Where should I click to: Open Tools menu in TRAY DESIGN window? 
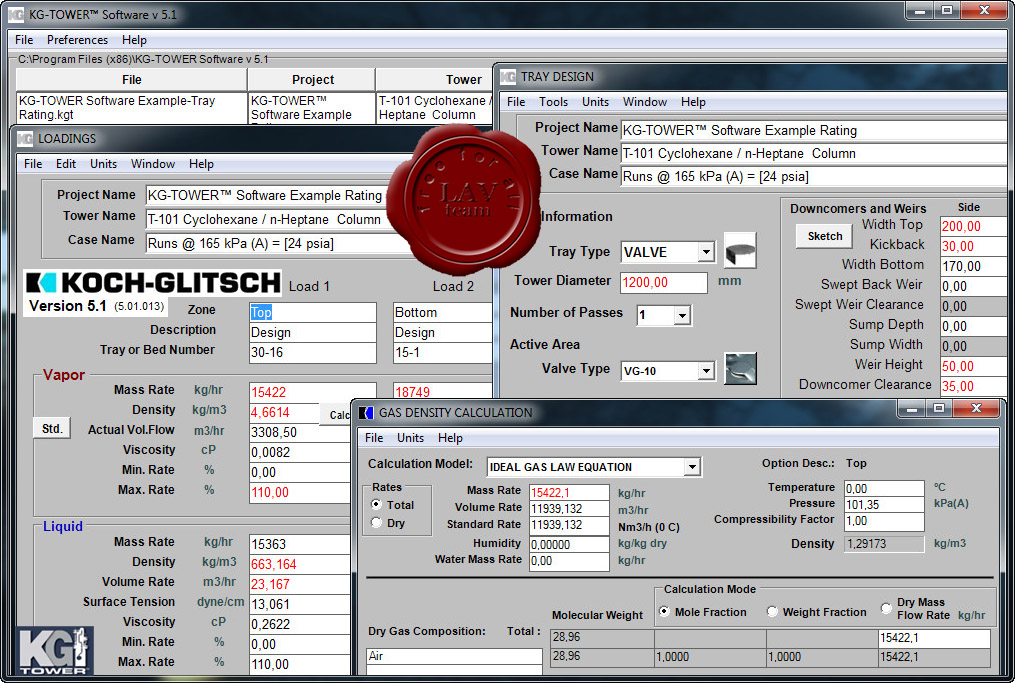(553, 102)
